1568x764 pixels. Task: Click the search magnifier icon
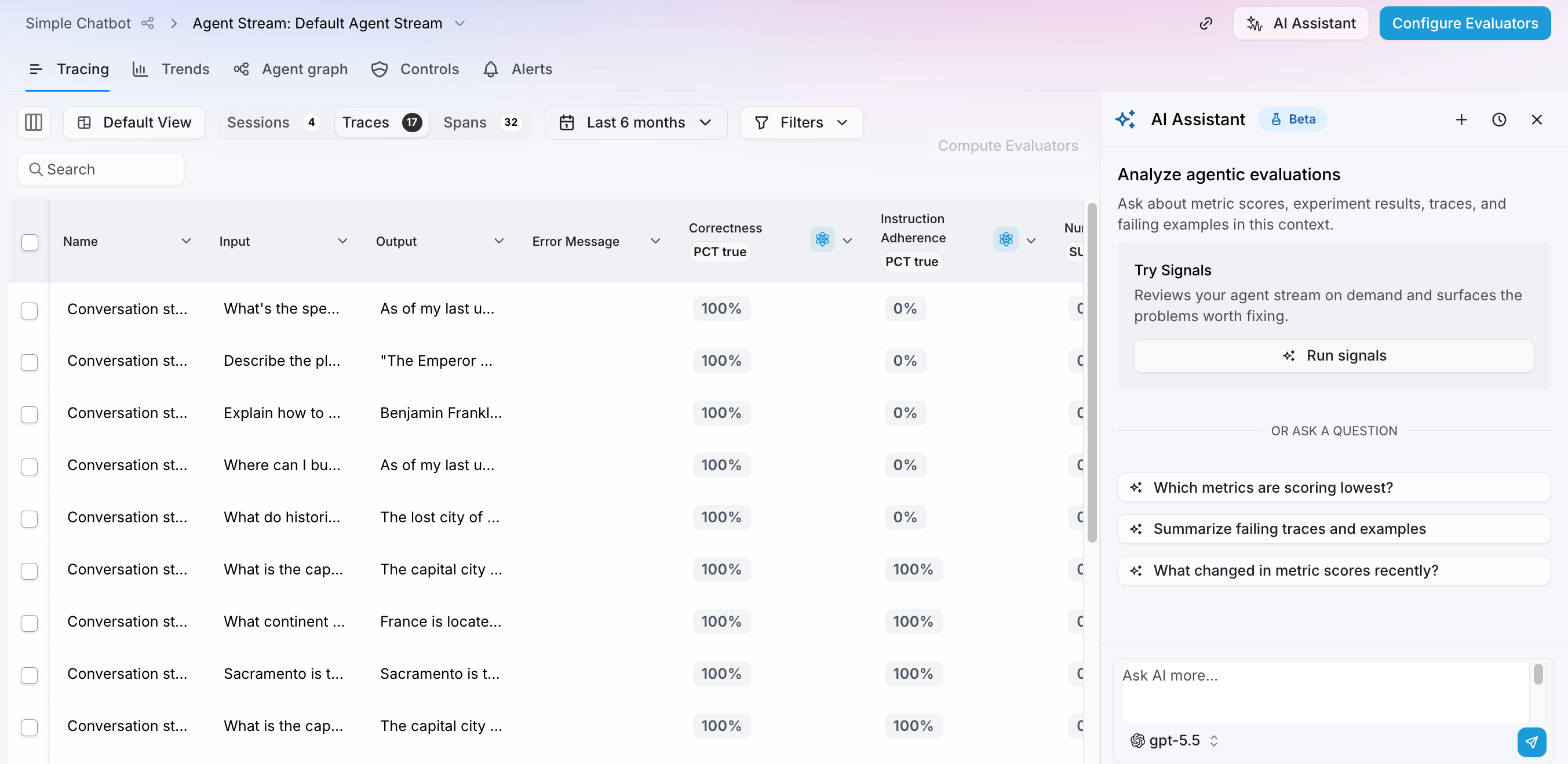pos(36,169)
